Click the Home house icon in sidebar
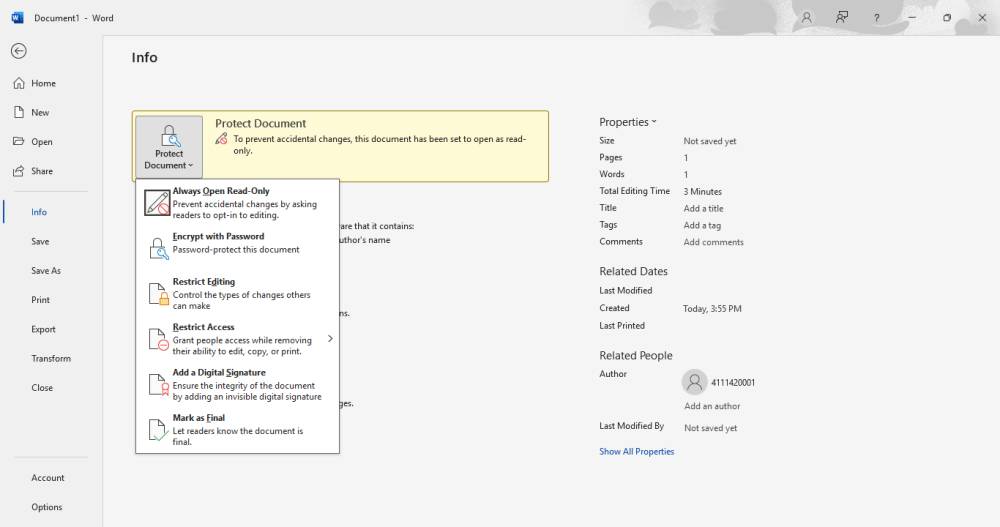The width and height of the screenshot is (1000, 527). [19, 83]
